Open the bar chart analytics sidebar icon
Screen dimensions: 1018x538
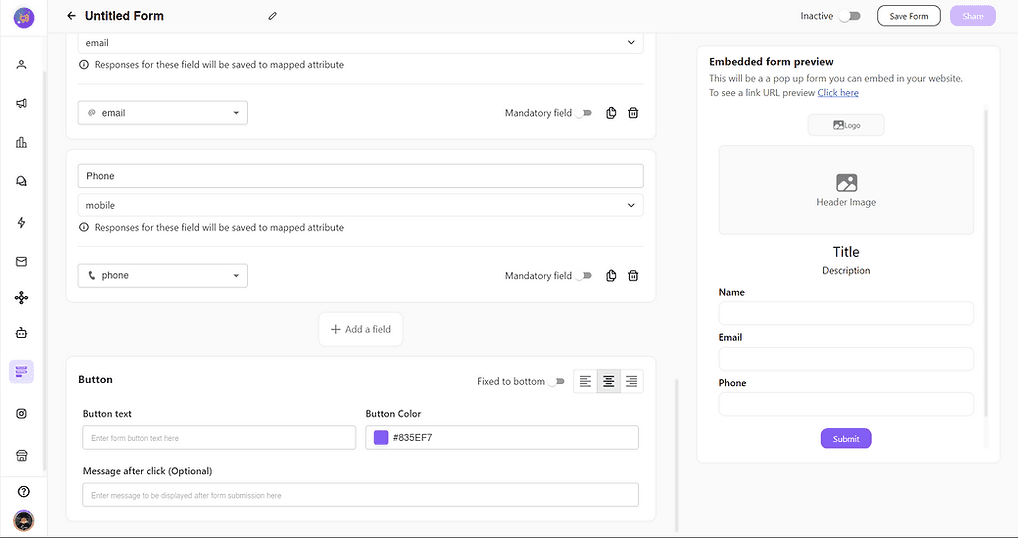(21, 142)
